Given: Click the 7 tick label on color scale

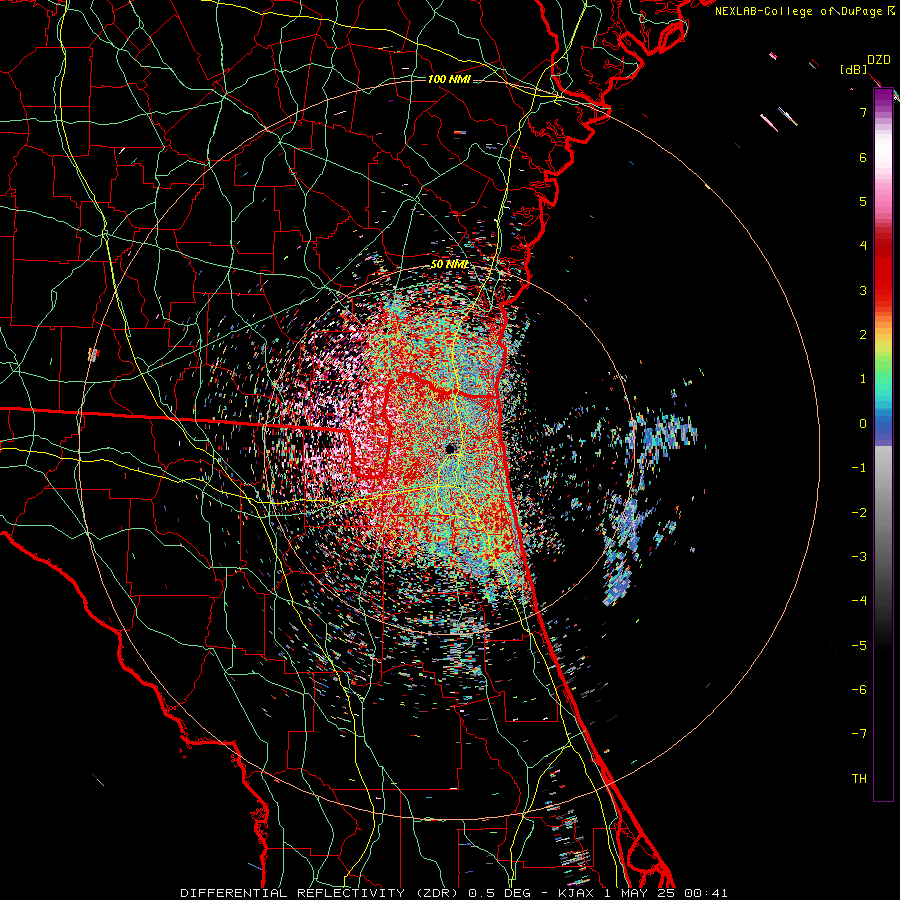Looking at the screenshot, I should (x=863, y=112).
